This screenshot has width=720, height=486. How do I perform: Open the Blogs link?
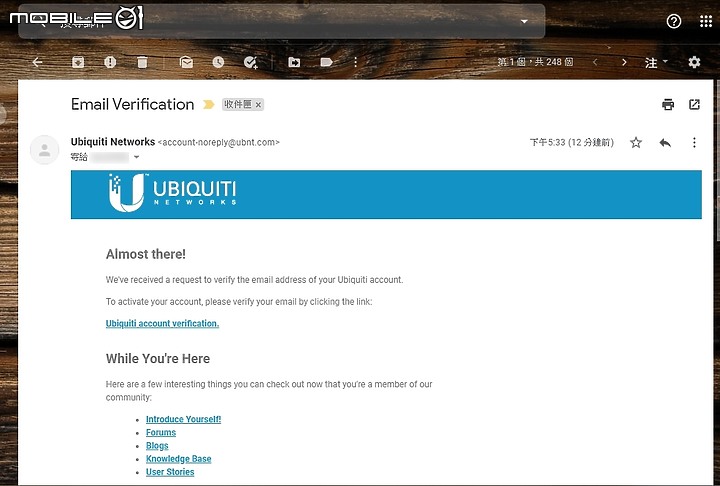157,446
